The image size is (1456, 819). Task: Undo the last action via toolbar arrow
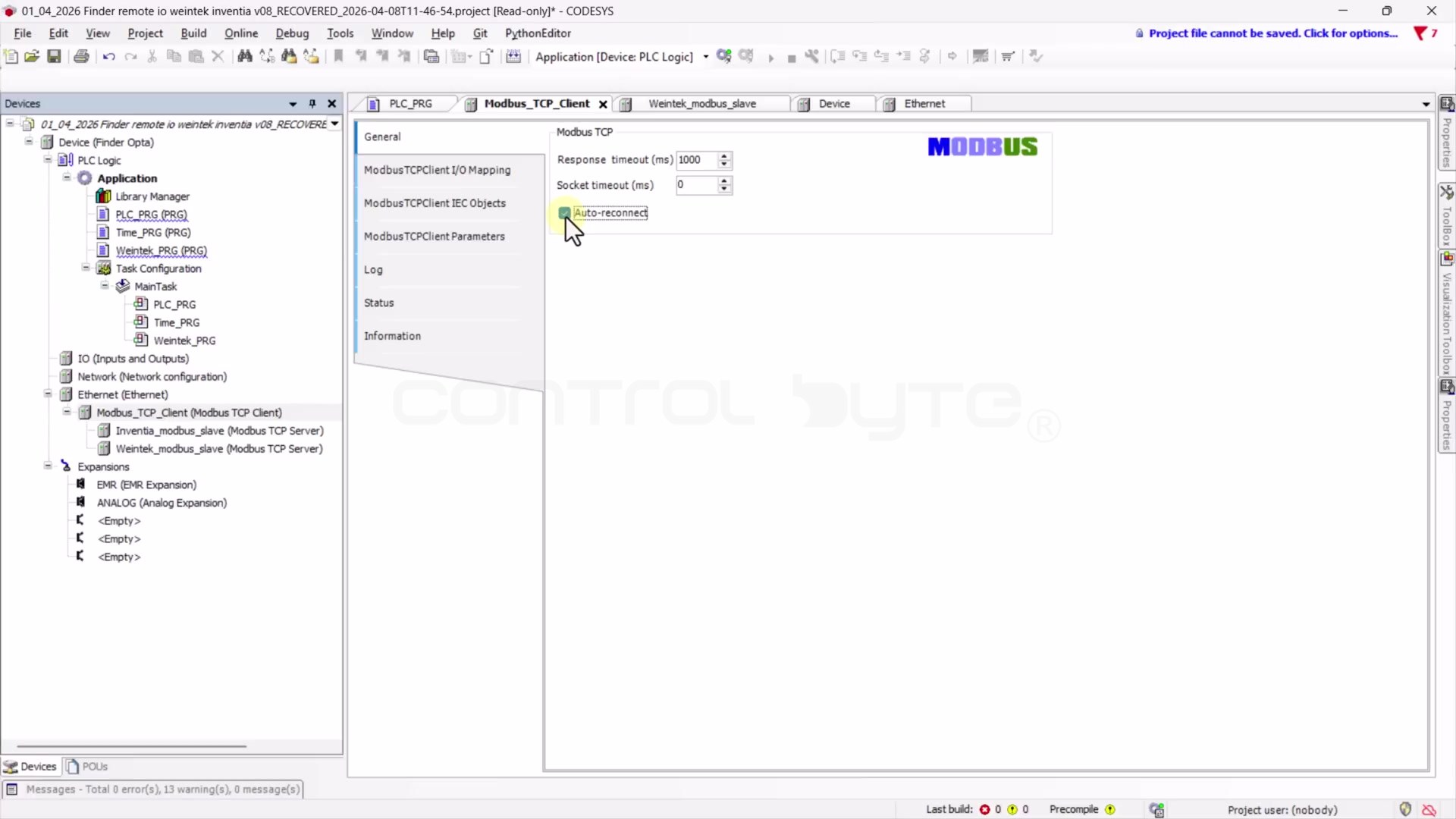click(x=108, y=56)
